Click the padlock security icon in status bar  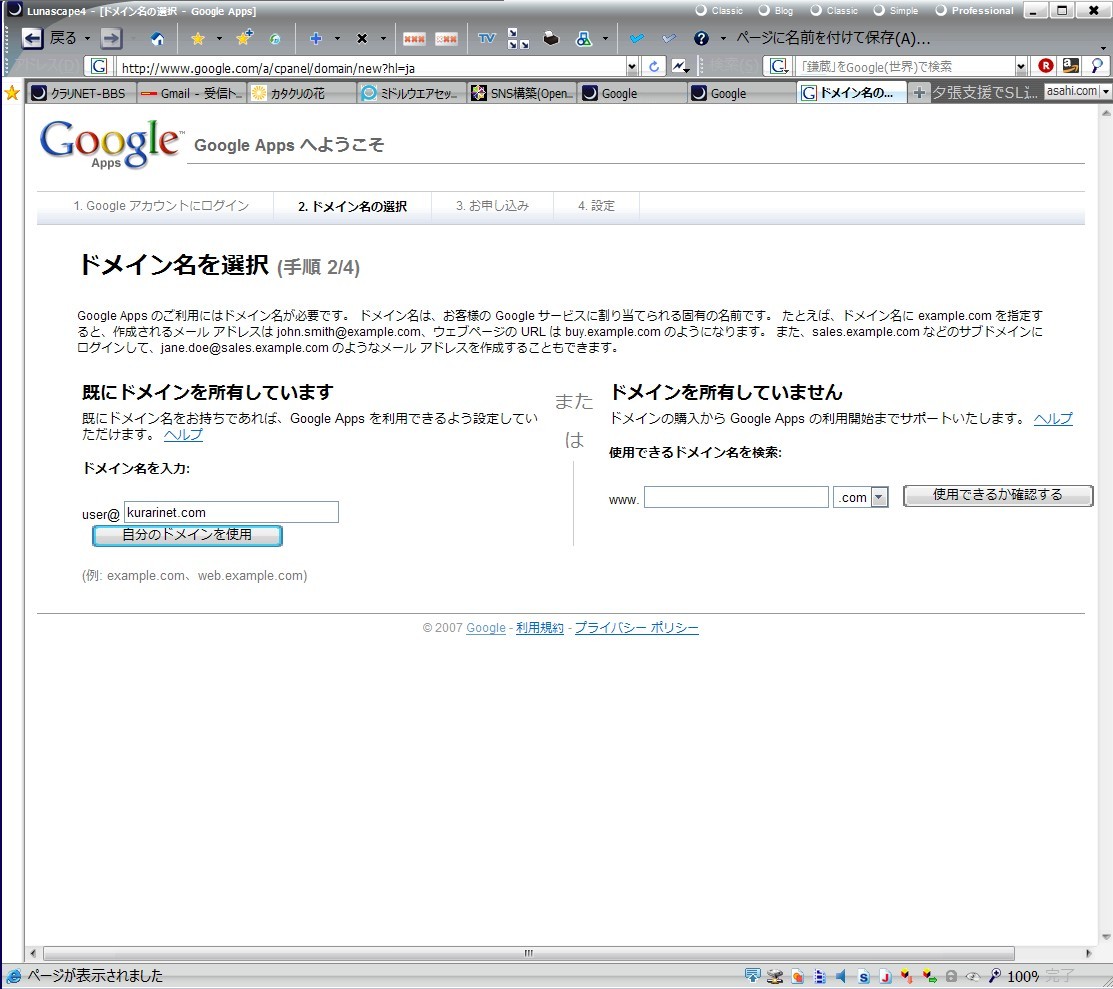[951, 977]
